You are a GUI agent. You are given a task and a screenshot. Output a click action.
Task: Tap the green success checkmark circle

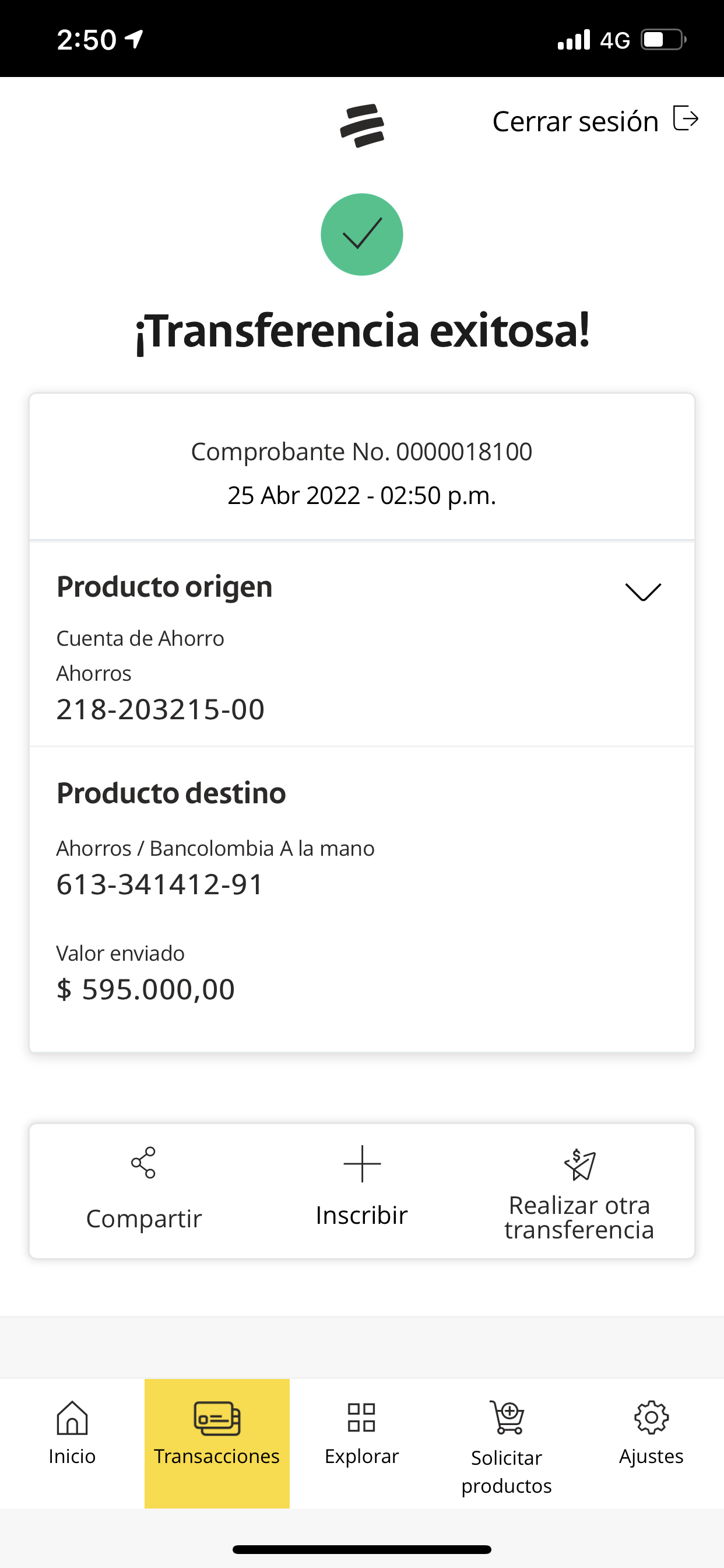coord(362,235)
